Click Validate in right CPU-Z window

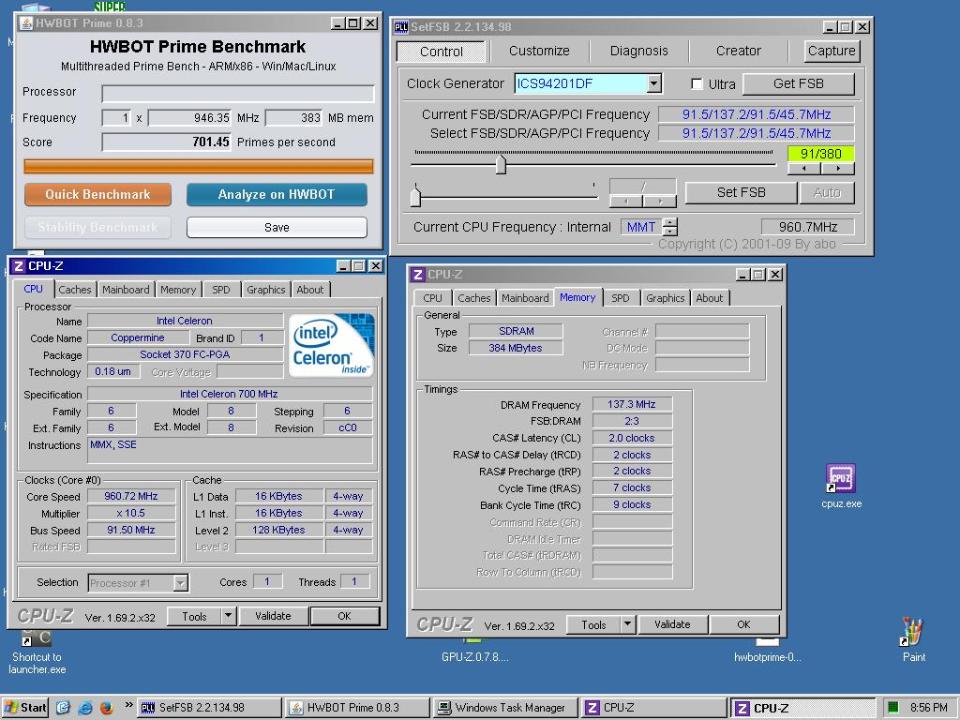click(672, 624)
